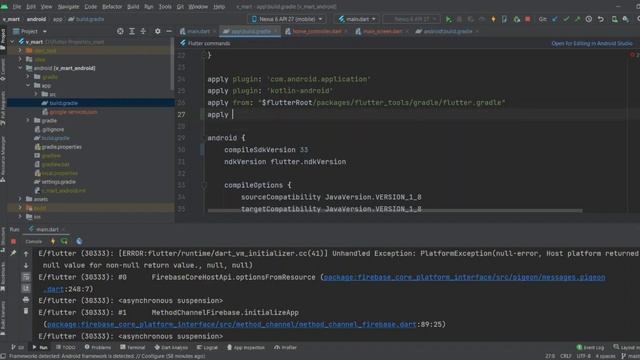Click the Flutter Hot Reload lightning icon in toolbar
This screenshot has width=640, height=360.
click(493, 19)
